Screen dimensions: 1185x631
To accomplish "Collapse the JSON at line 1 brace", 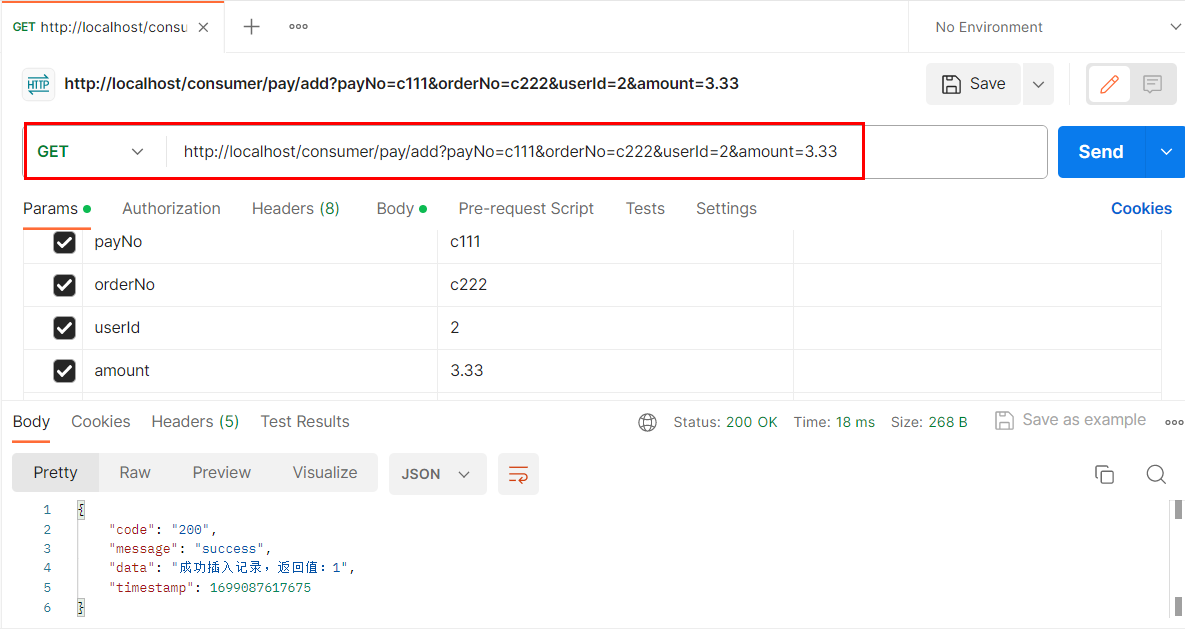I will tap(81, 510).
